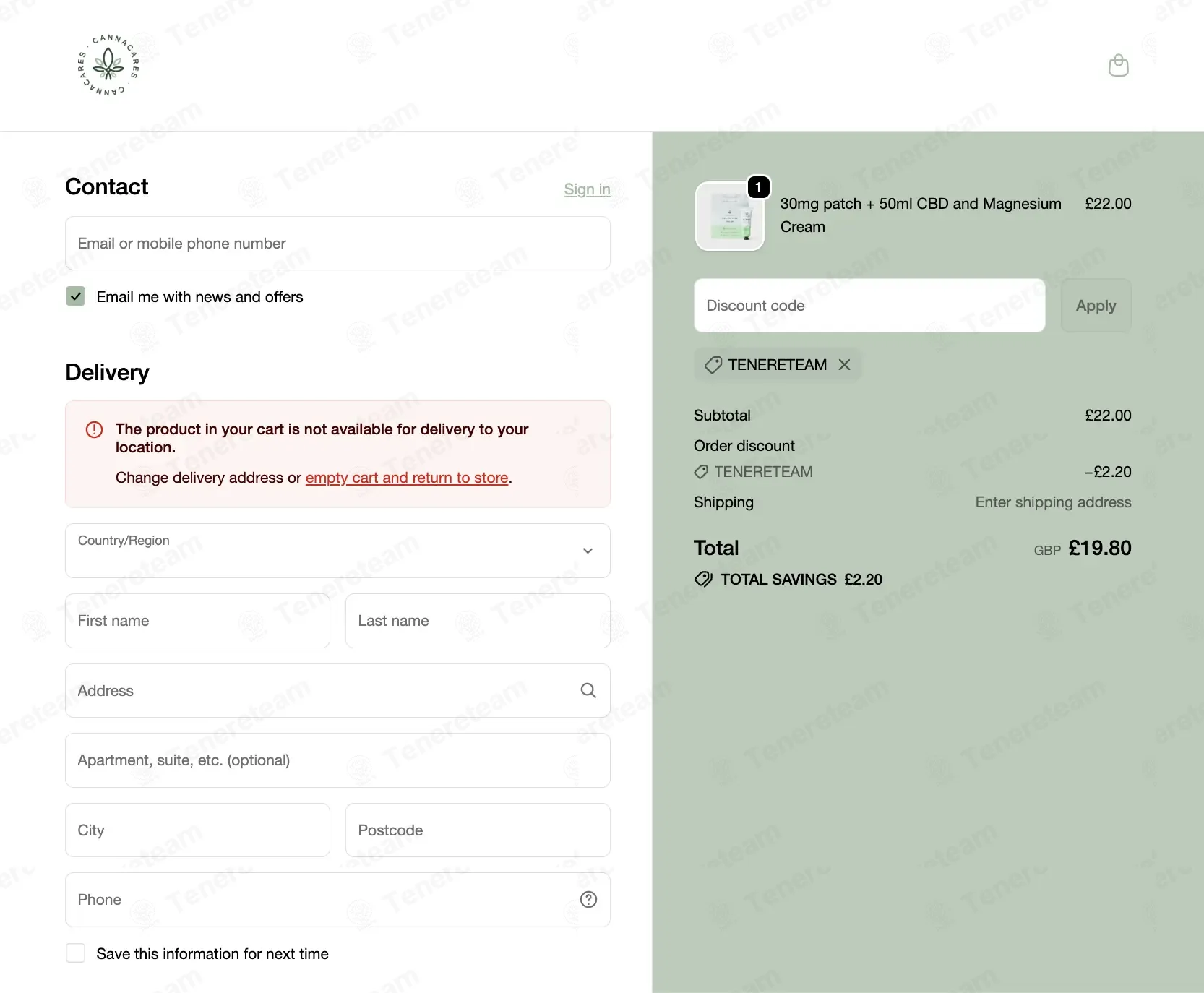The image size is (1204, 993).
Task: Click the City input field
Action: [x=197, y=830]
